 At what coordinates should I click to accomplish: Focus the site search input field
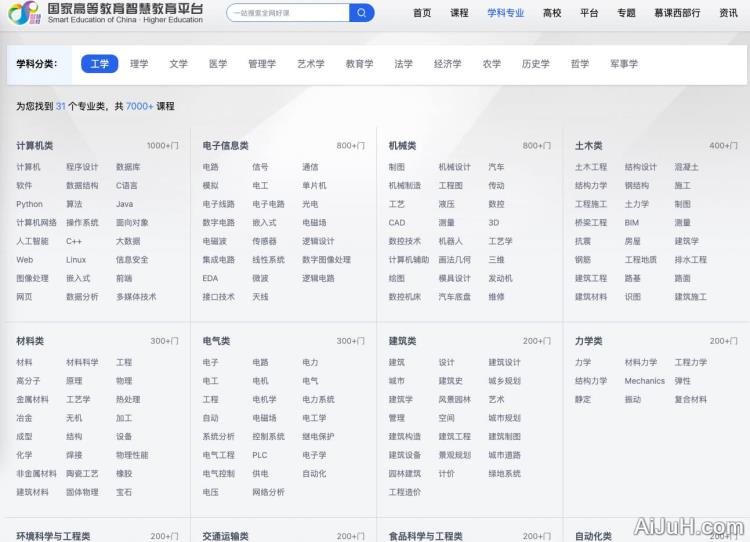click(288, 13)
